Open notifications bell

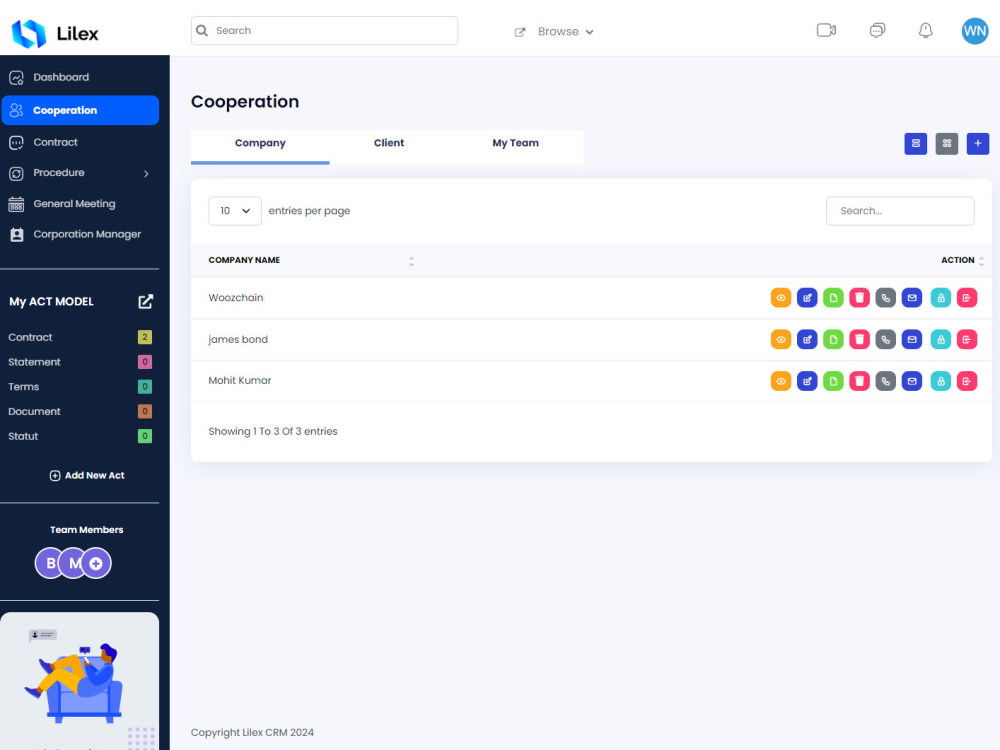pyautogui.click(x=925, y=31)
